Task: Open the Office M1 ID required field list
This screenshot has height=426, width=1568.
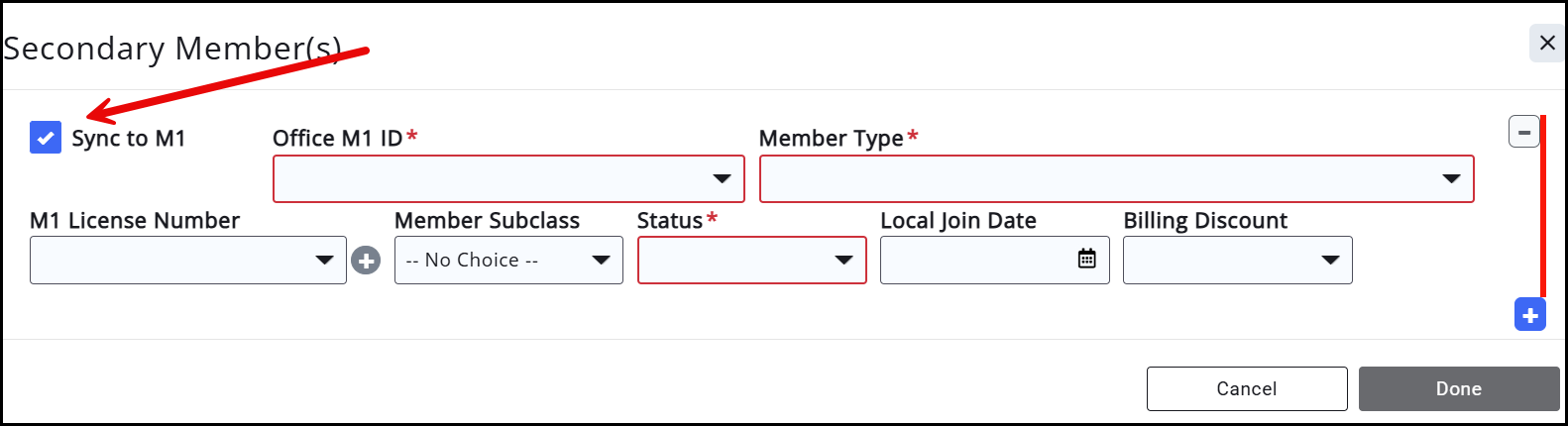Action: tap(494, 178)
